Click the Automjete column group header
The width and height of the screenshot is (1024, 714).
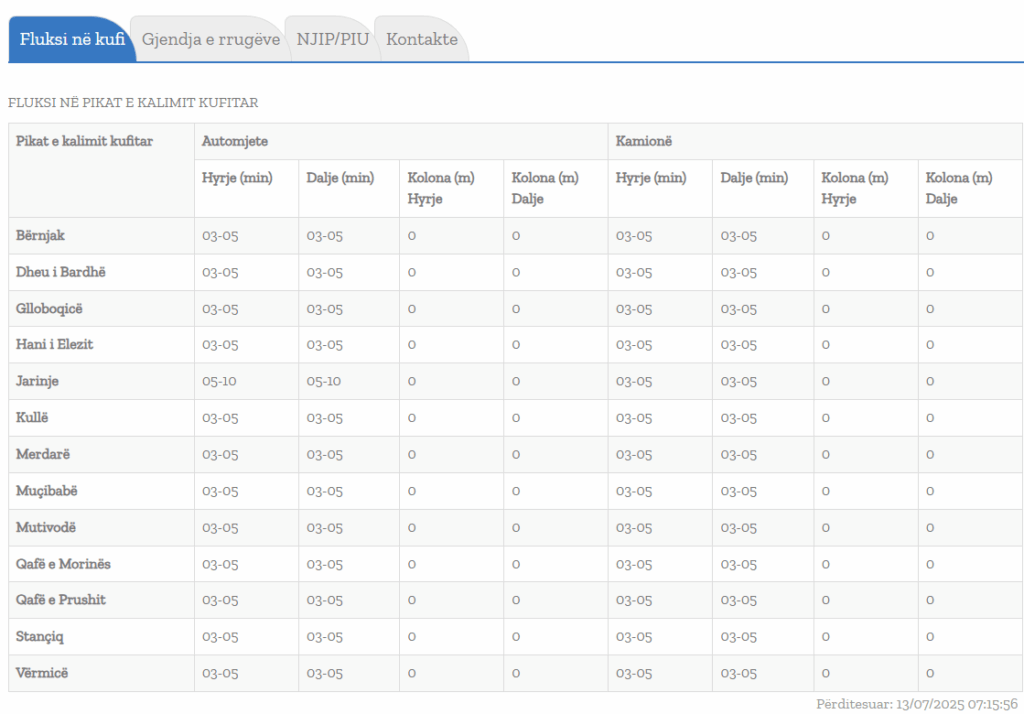(234, 142)
